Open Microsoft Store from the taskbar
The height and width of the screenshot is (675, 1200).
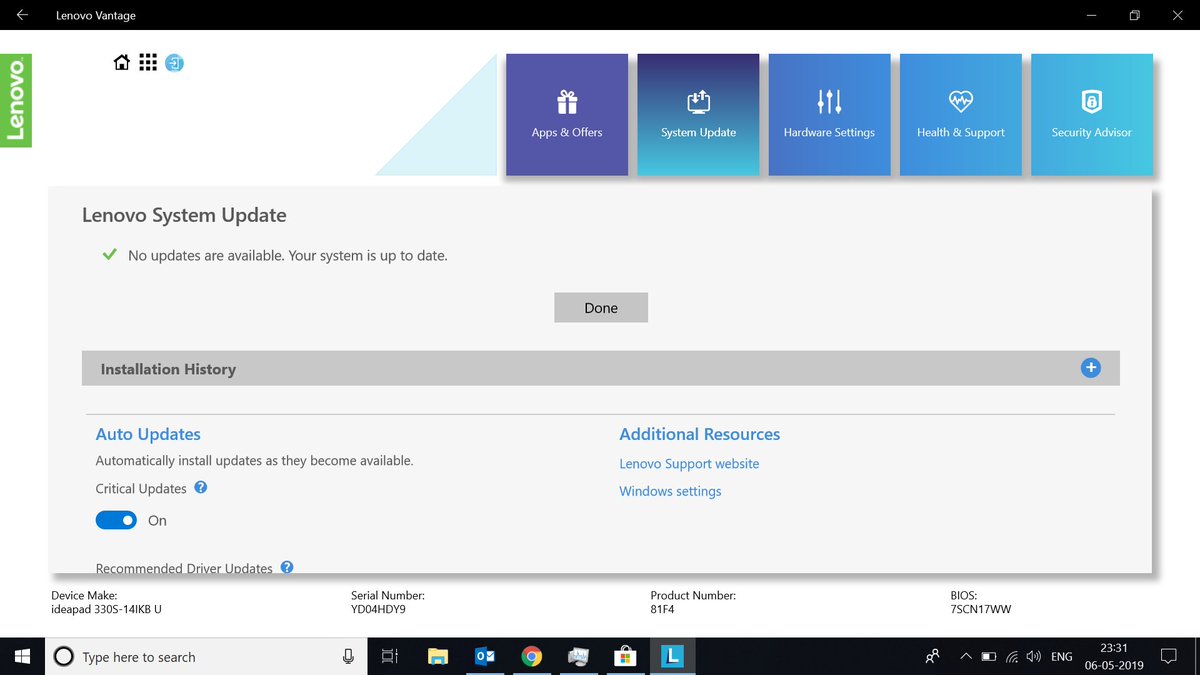pos(625,656)
